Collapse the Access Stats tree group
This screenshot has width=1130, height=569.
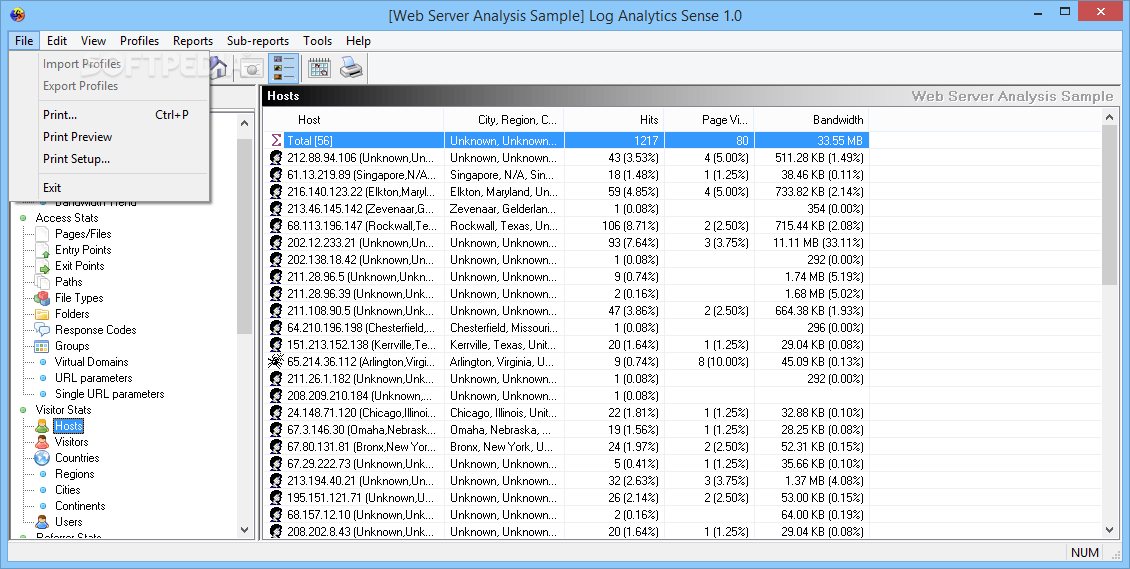23,218
